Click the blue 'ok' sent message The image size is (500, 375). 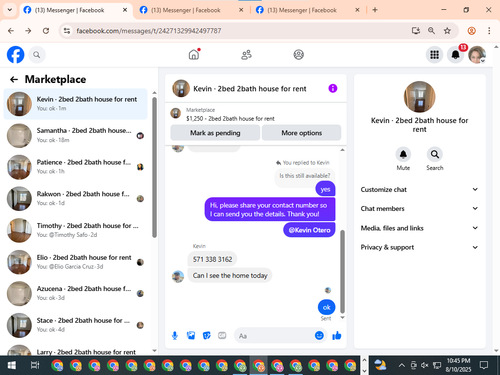click(x=327, y=307)
